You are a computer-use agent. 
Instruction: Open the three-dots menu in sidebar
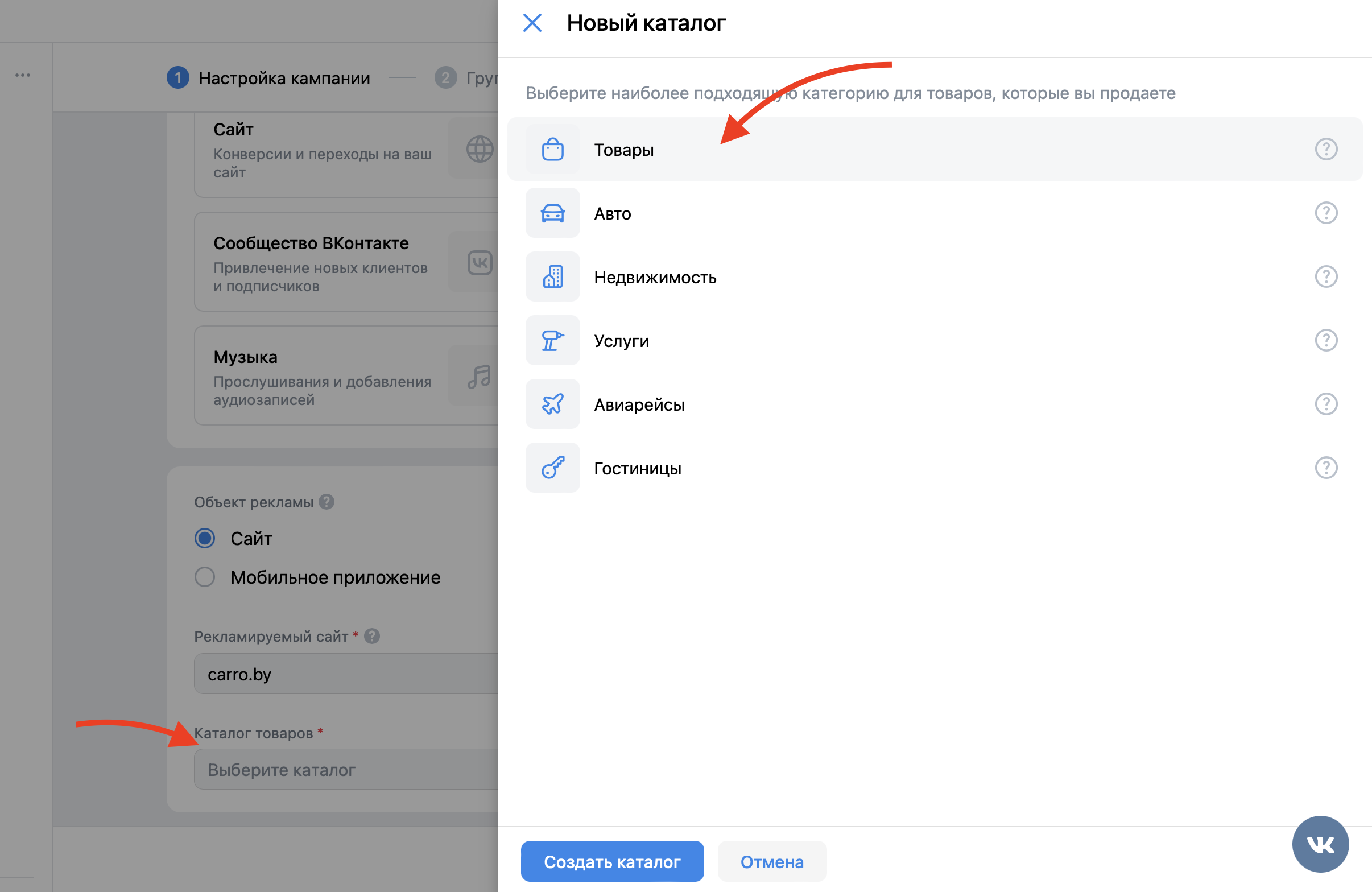click(23, 75)
